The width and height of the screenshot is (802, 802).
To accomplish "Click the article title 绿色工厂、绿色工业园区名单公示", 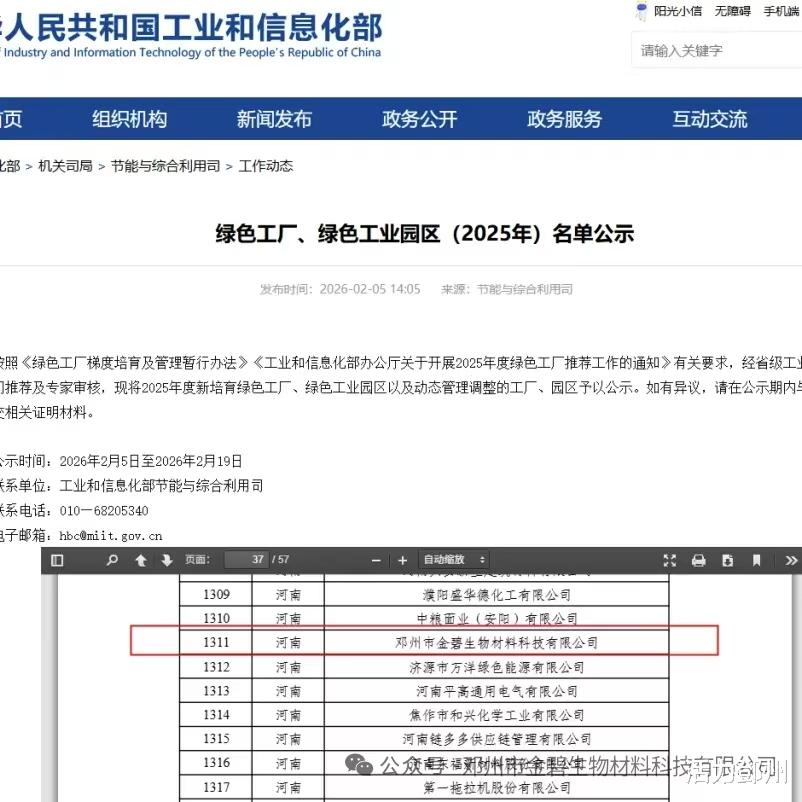I will click(425, 234).
